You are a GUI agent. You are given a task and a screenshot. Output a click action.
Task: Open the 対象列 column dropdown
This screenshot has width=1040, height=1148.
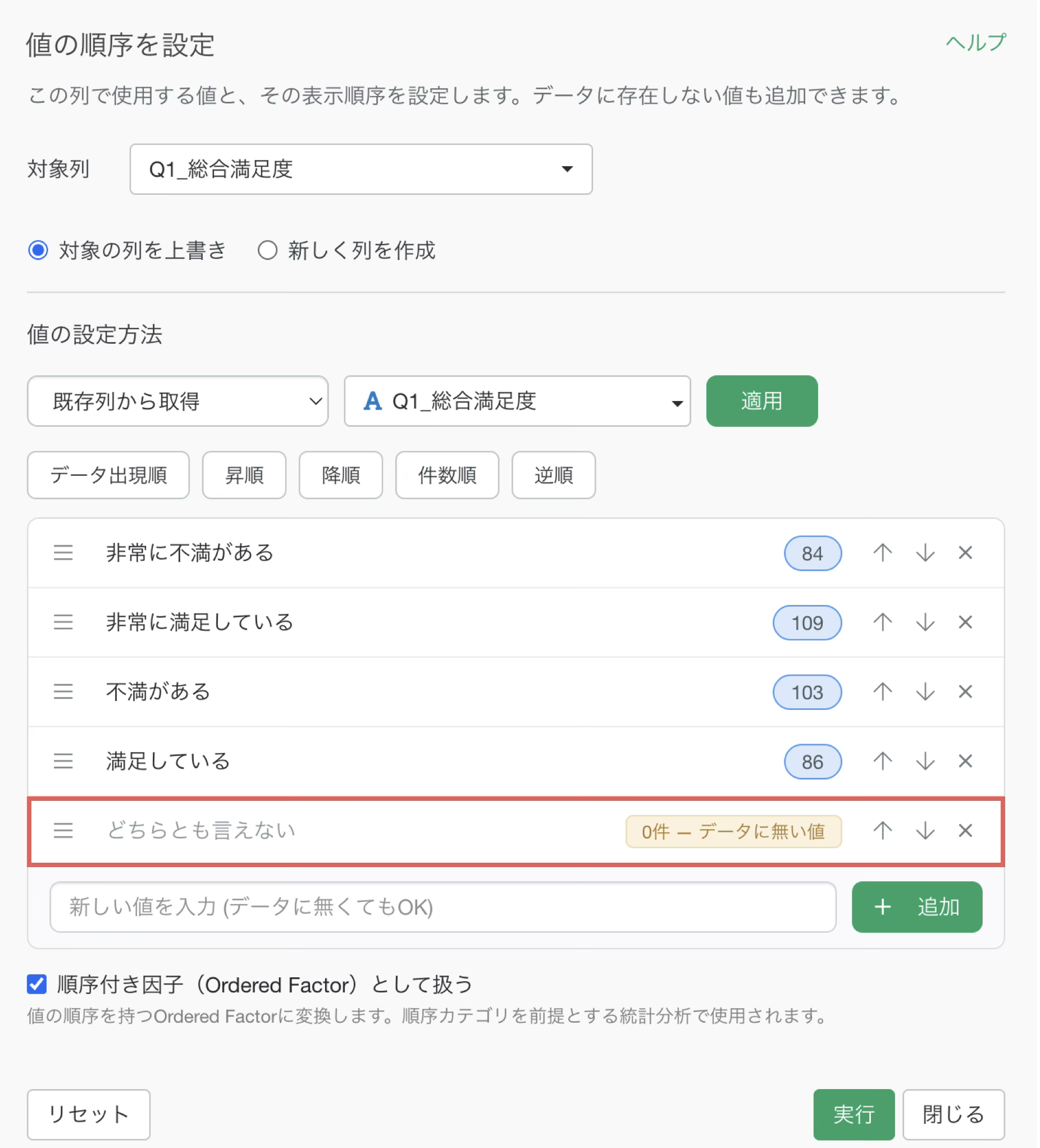(x=362, y=170)
